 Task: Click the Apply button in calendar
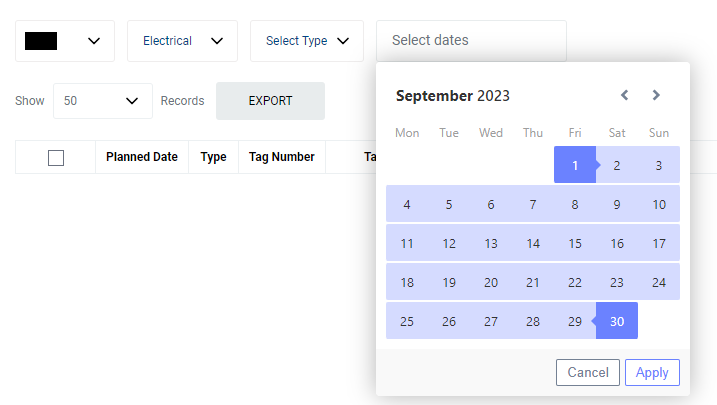[x=652, y=373]
